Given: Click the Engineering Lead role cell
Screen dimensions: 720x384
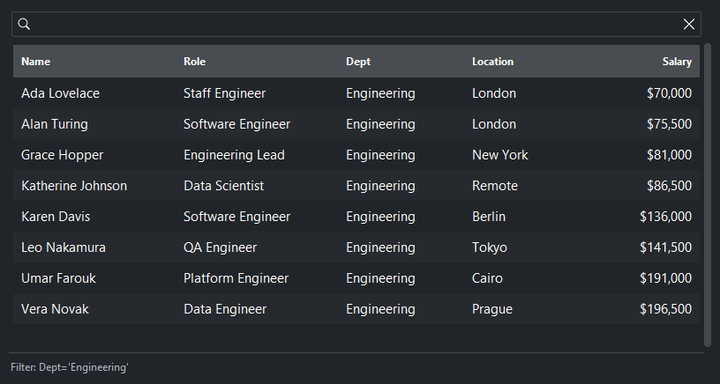Looking at the screenshot, I should point(234,155).
